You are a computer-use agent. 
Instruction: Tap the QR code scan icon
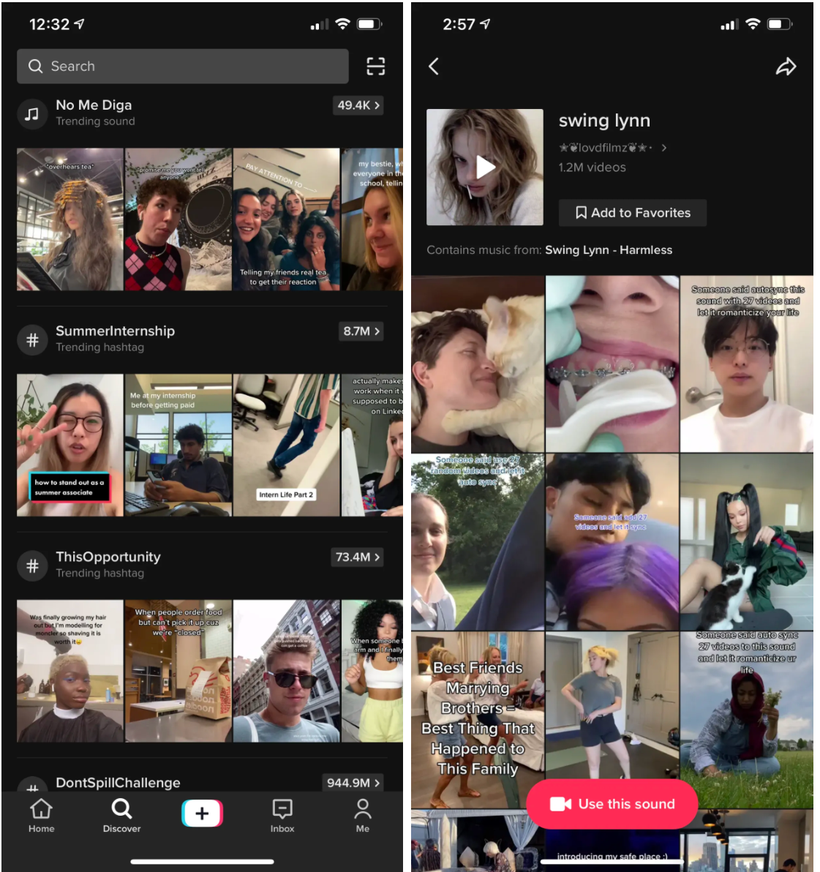[375, 66]
